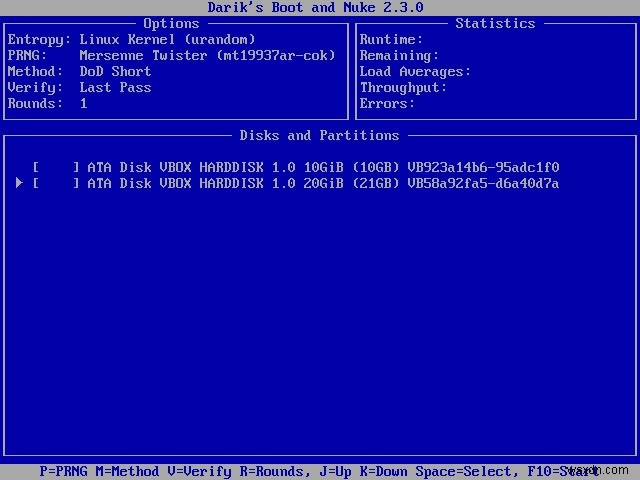The image size is (640, 480).
Task: Click the Remaining label
Action: pos(399,56)
